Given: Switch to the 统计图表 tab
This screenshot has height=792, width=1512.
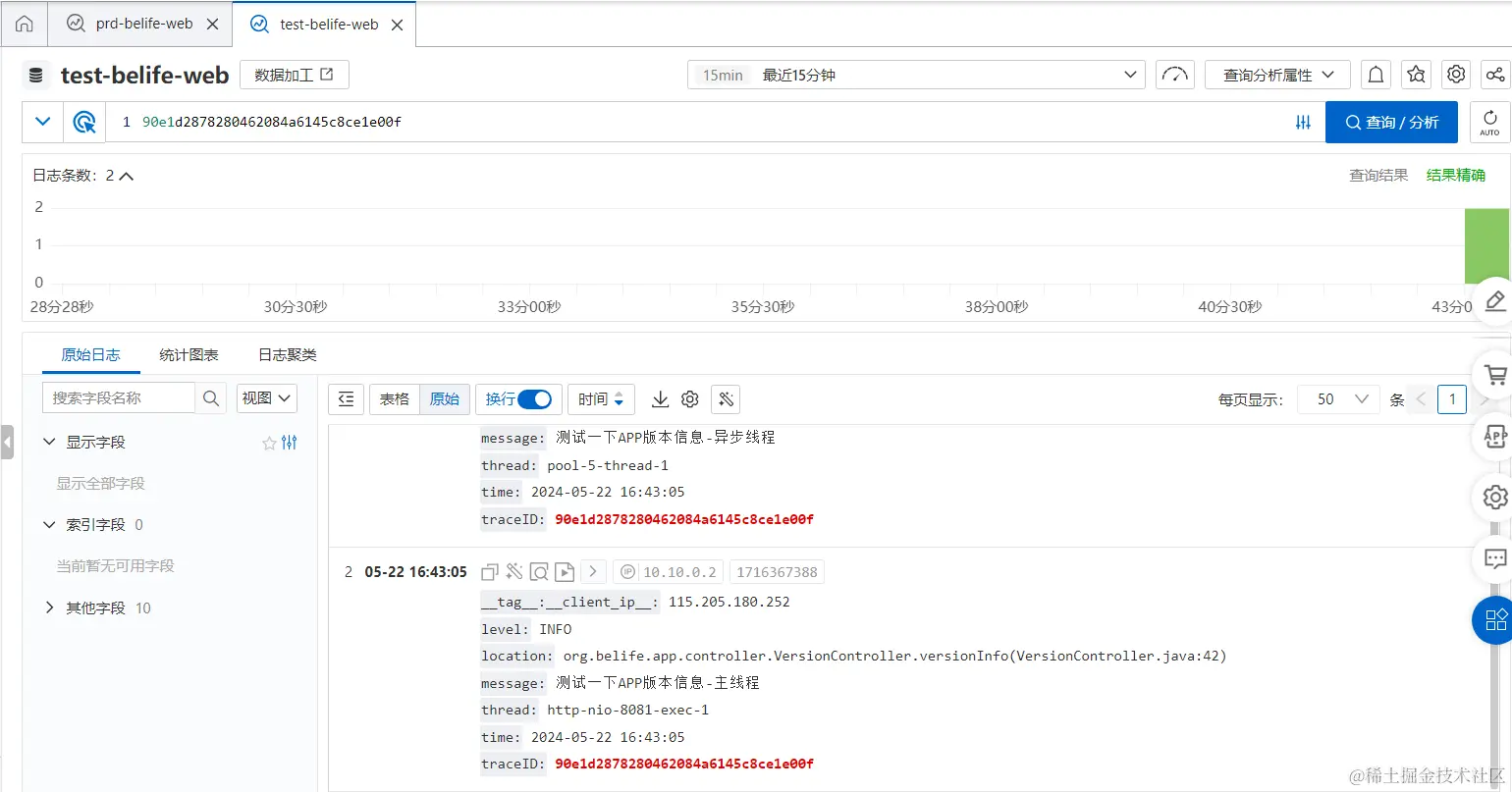Looking at the screenshot, I should pos(189,354).
